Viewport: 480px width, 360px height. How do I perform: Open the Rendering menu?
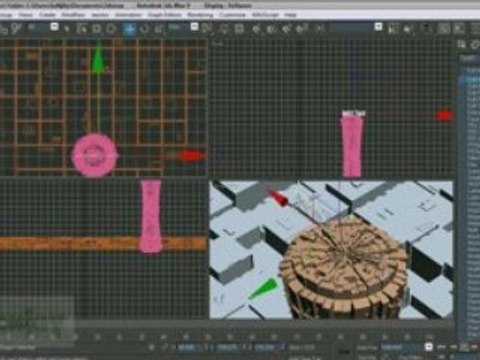click(200, 15)
